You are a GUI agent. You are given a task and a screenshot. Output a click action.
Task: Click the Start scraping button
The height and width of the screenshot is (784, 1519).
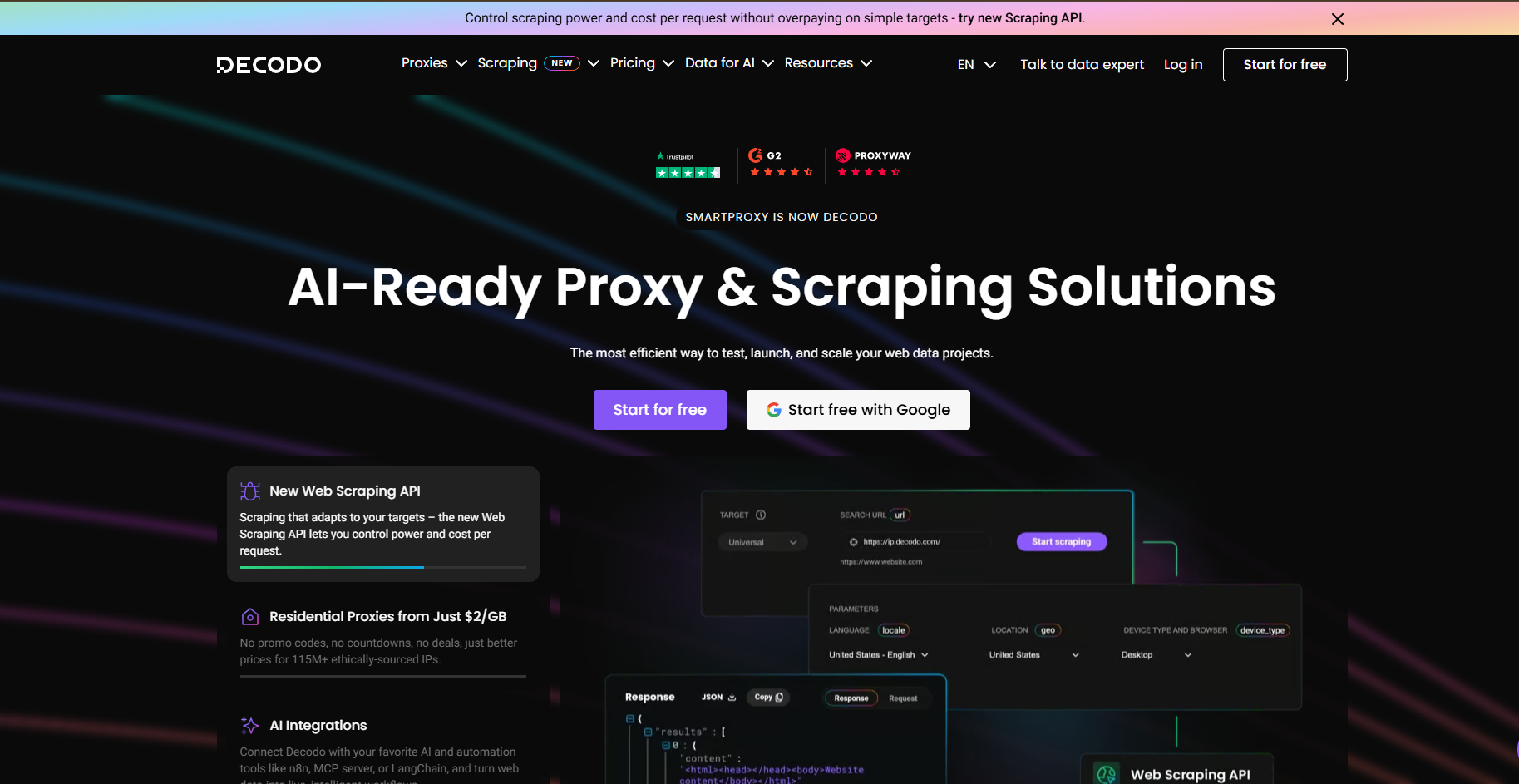(1062, 542)
